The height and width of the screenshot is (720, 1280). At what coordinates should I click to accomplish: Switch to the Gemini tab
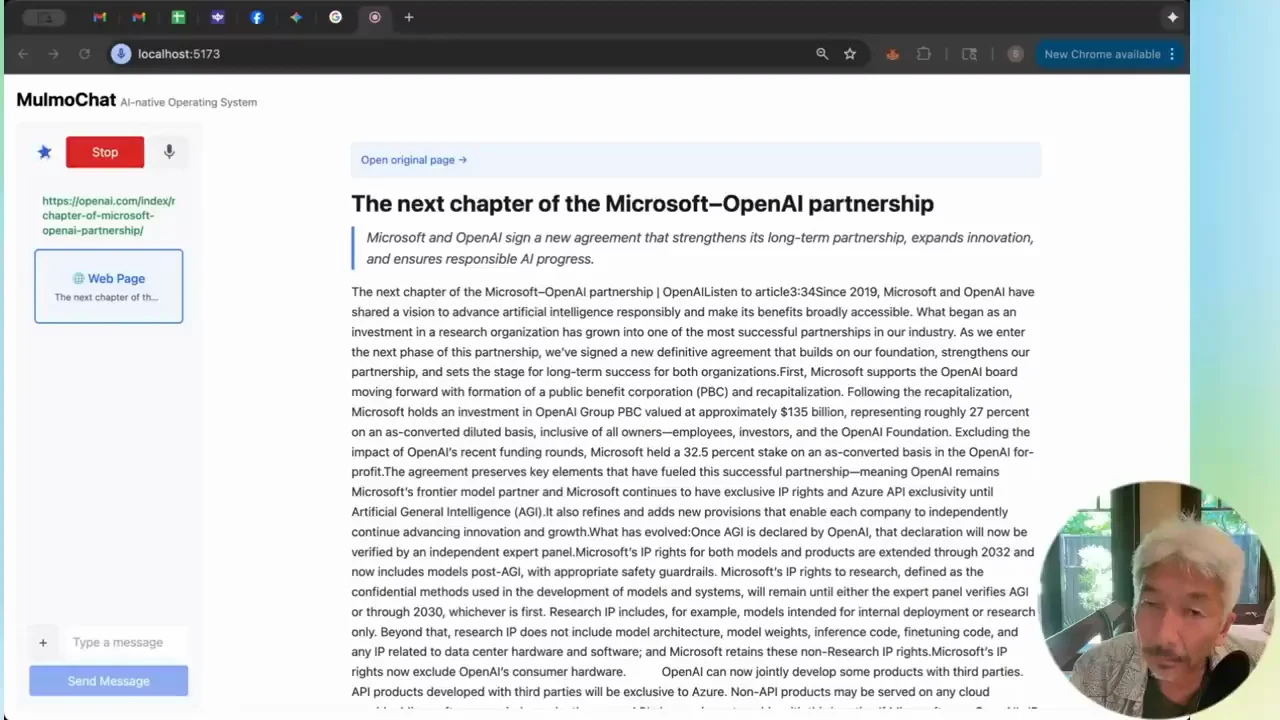296,17
